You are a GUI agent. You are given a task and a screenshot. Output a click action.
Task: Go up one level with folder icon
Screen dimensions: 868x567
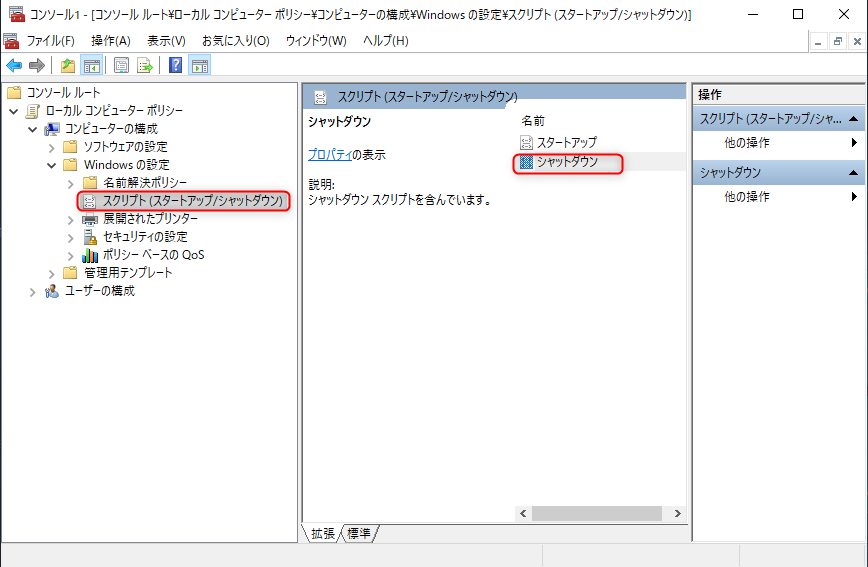point(68,65)
